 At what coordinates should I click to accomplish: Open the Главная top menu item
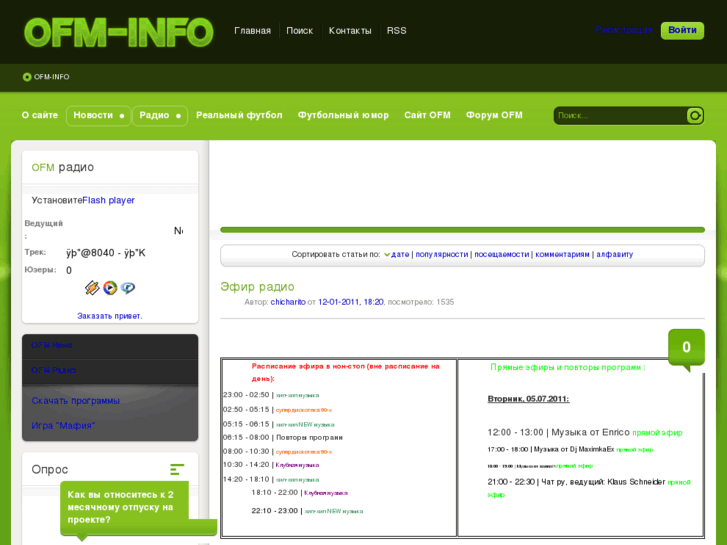(252, 31)
